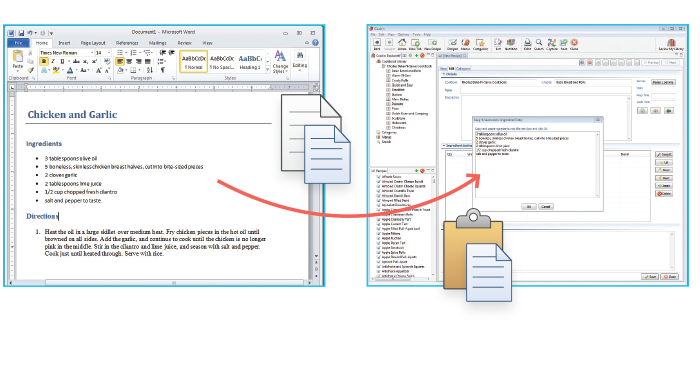The height and width of the screenshot is (383, 700).
Task: Toggle Underline formatting in Word's ribbon
Action: coord(62,61)
